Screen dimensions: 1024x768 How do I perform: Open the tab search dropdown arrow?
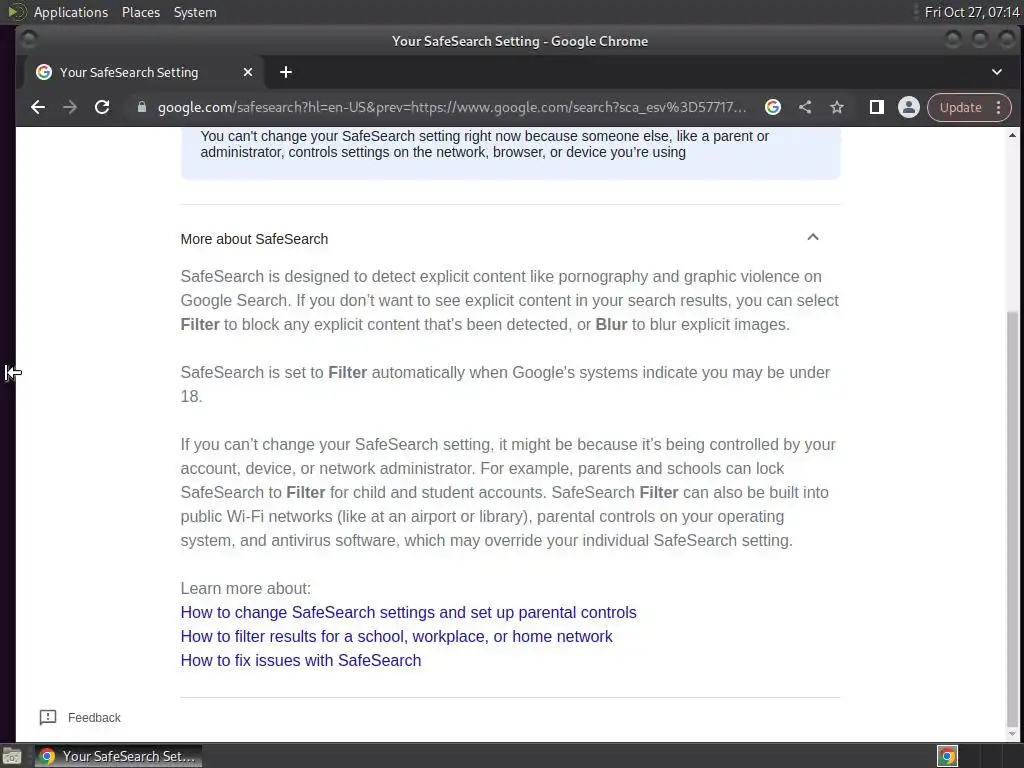click(x=997, y=72)
